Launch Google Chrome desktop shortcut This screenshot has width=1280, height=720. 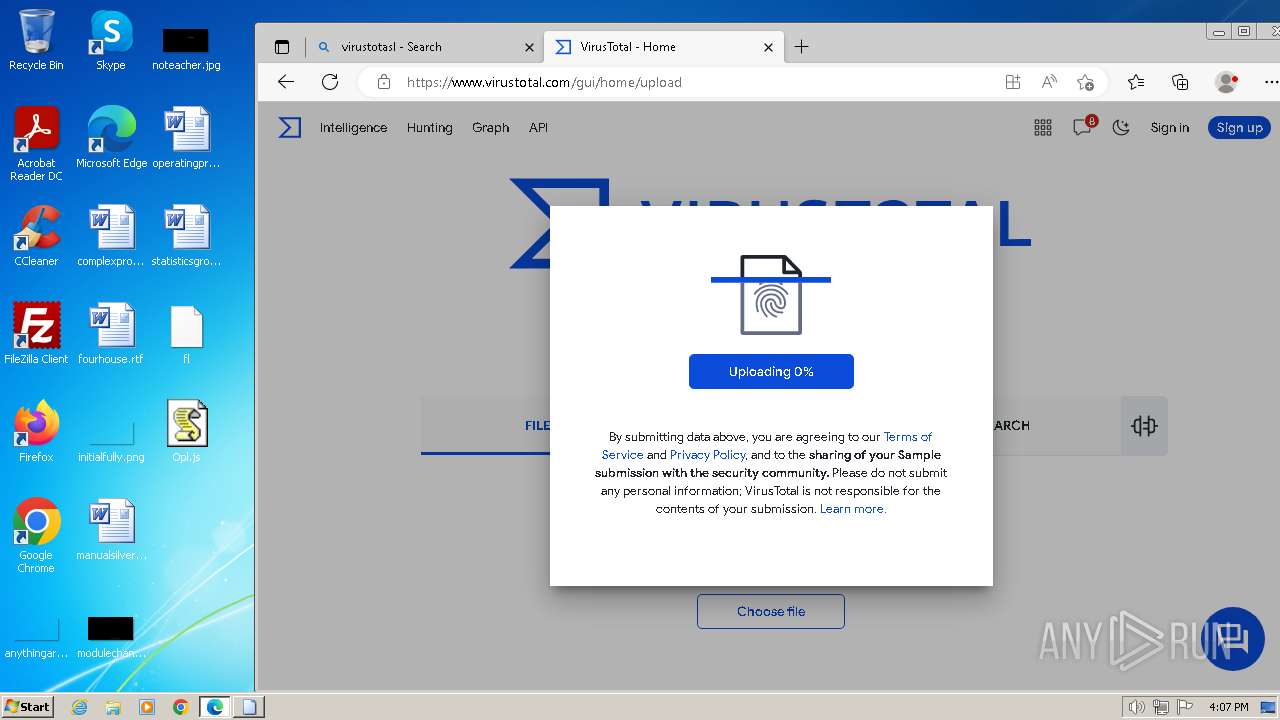pyautogui.click(x=36, y=536)
